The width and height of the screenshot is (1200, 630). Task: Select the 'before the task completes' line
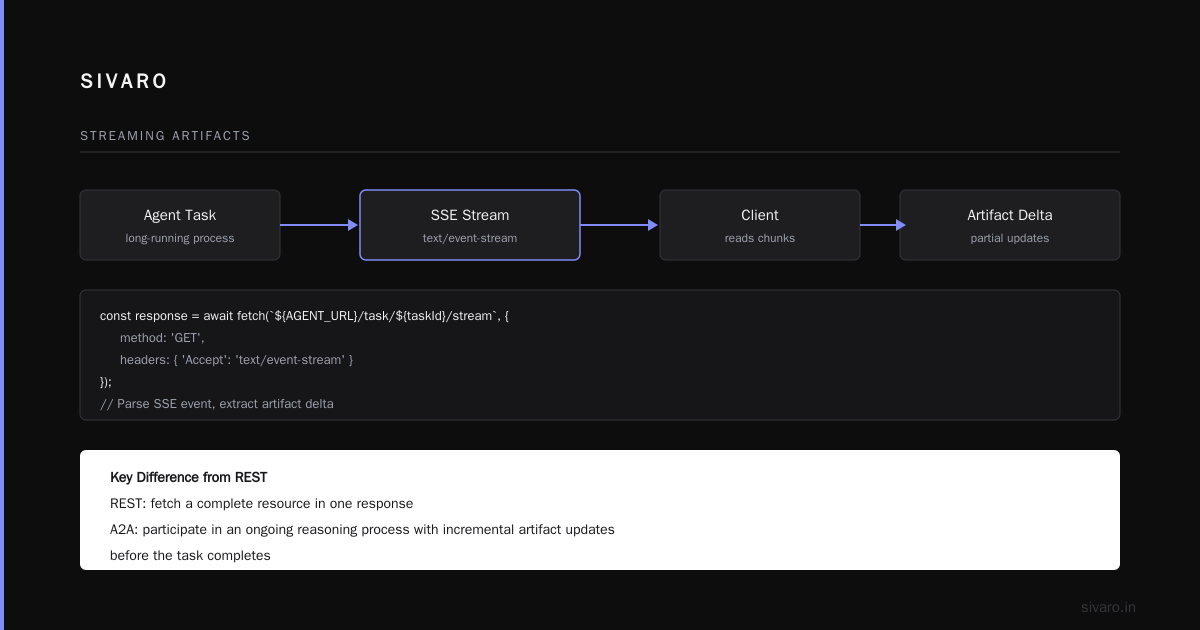[190, 555]
